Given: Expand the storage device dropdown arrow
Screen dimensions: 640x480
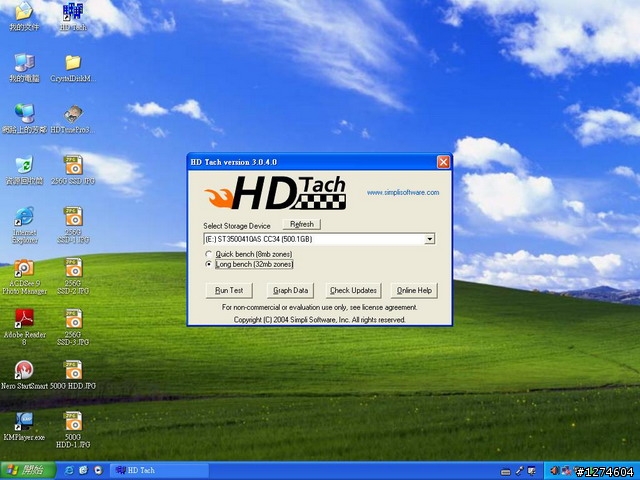Looking at the screenshot, I should pyautogui.click(x=429, y=239).
